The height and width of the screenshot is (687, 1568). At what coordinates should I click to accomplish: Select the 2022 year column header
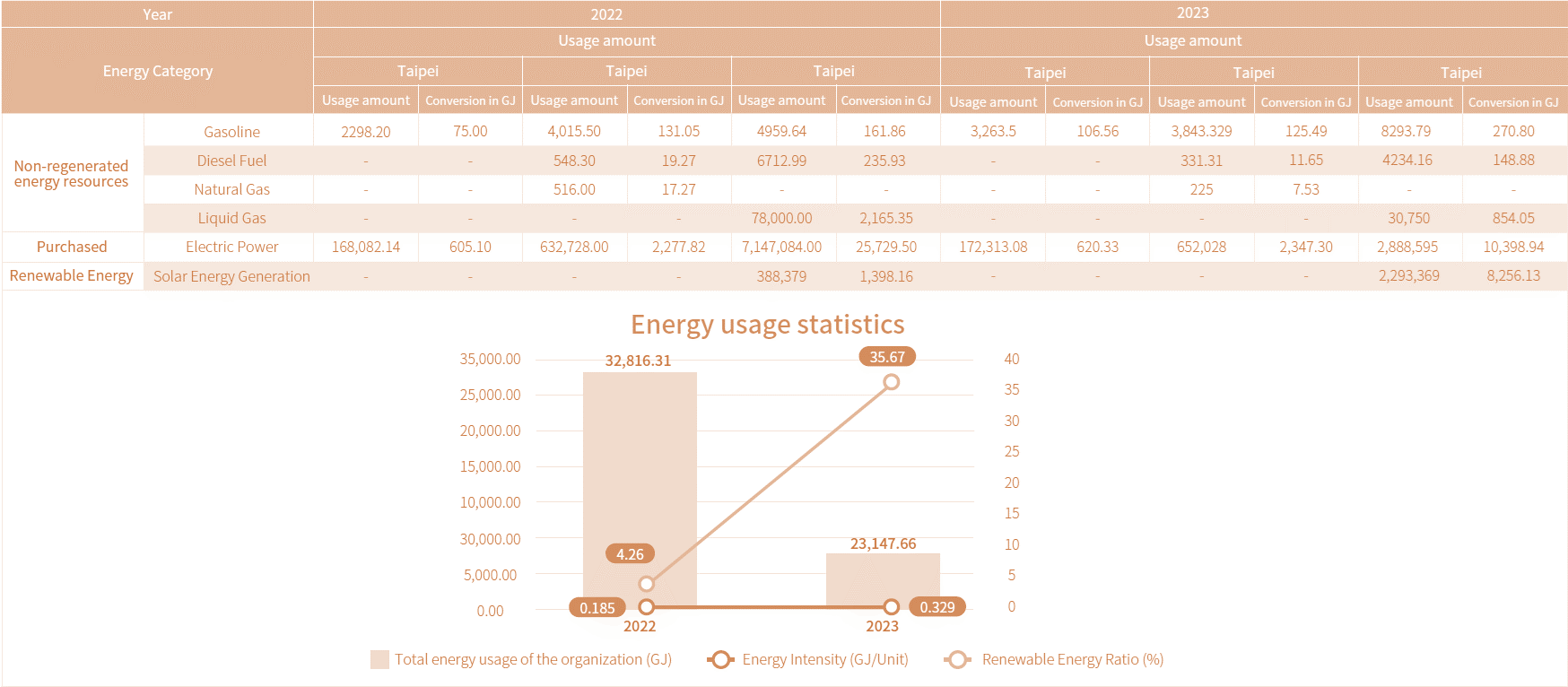[x=606, y=14]
